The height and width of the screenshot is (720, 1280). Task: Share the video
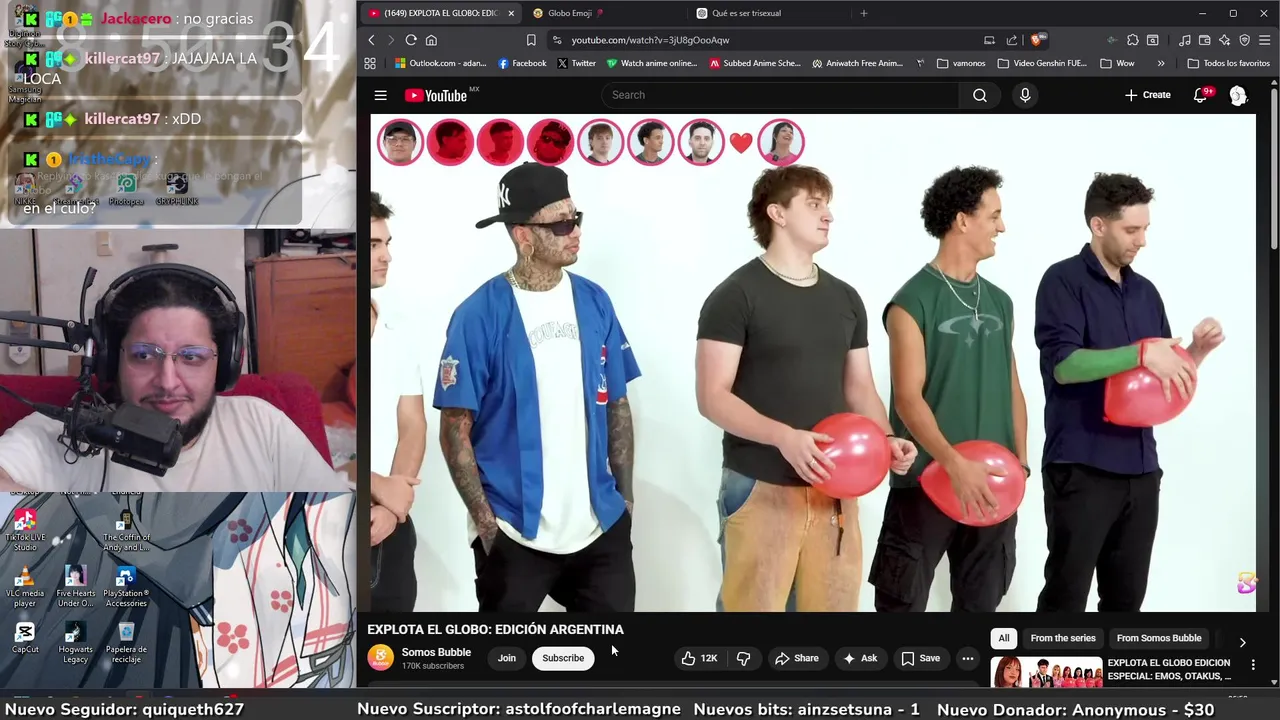(x=797, y=658)
